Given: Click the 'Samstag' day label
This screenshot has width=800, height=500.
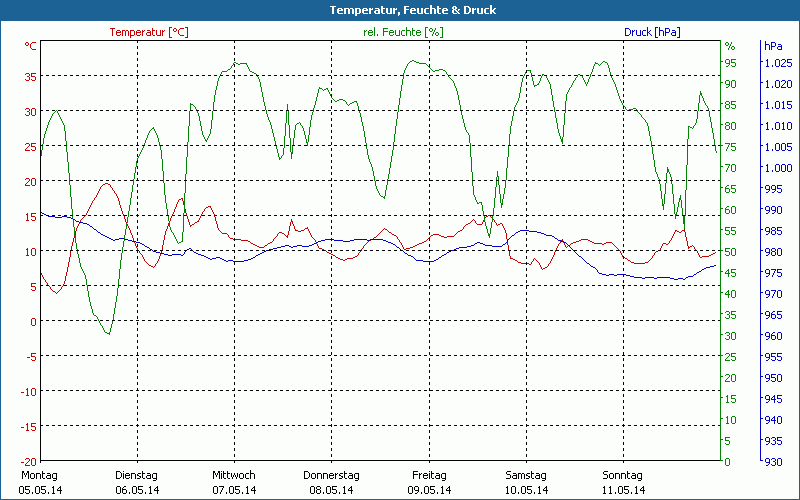Looking at the screenshot, I should point(526,475).
